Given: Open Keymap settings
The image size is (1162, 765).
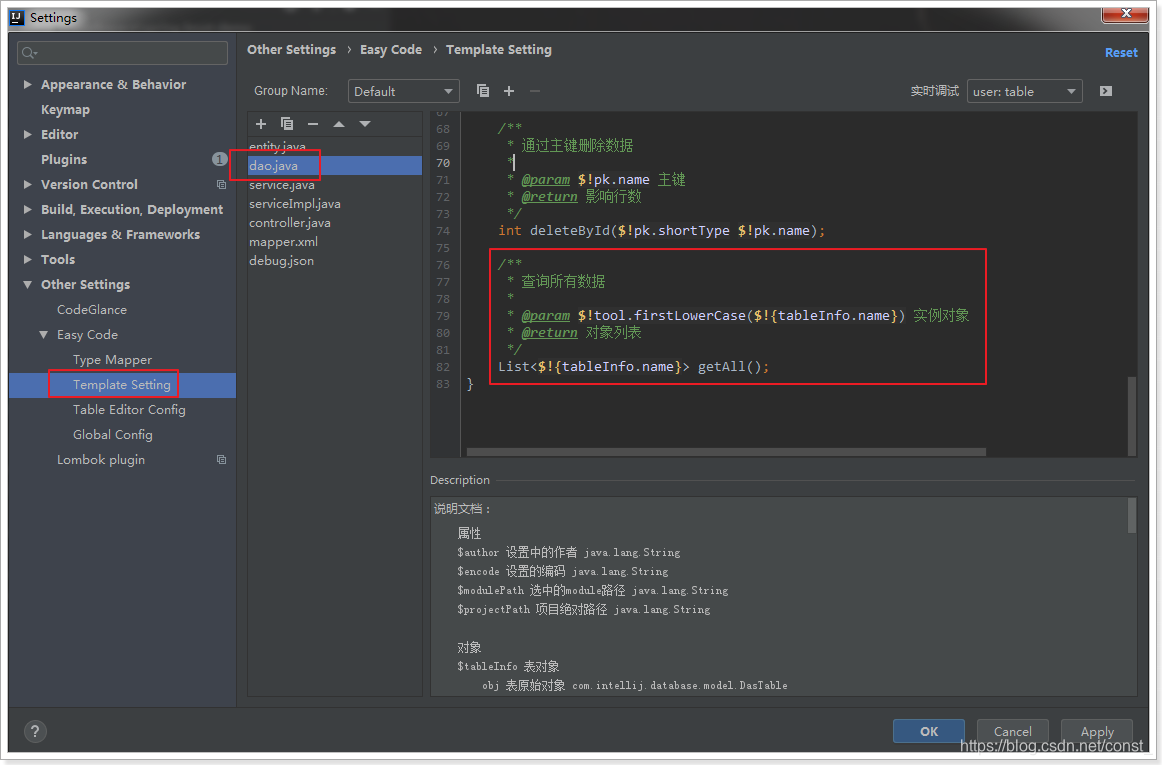Looking at the screenshot, I should 65,109.
